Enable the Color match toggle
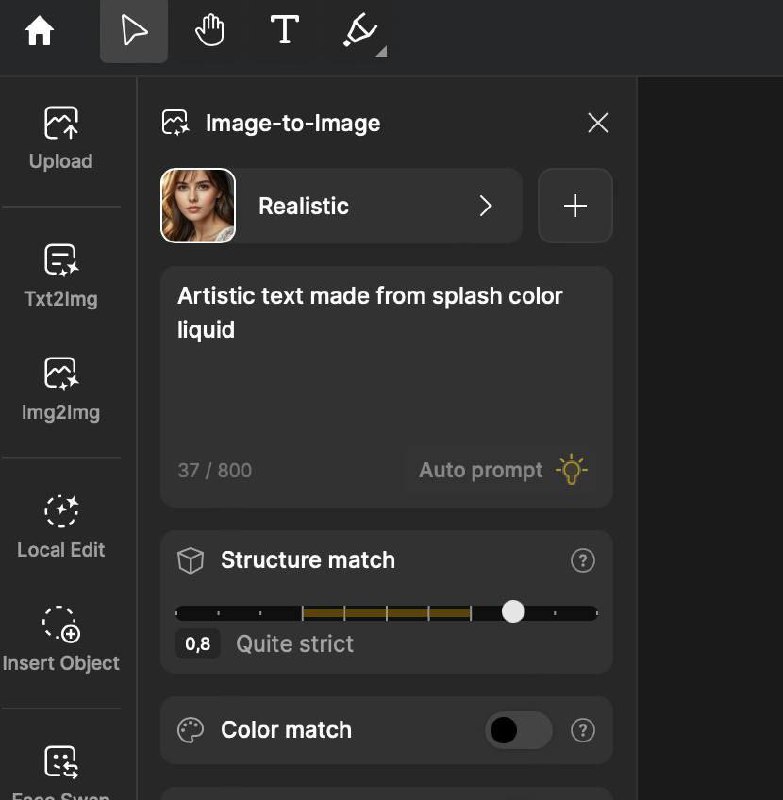Viewport: 783px width, 800px height. pos(518,730)
